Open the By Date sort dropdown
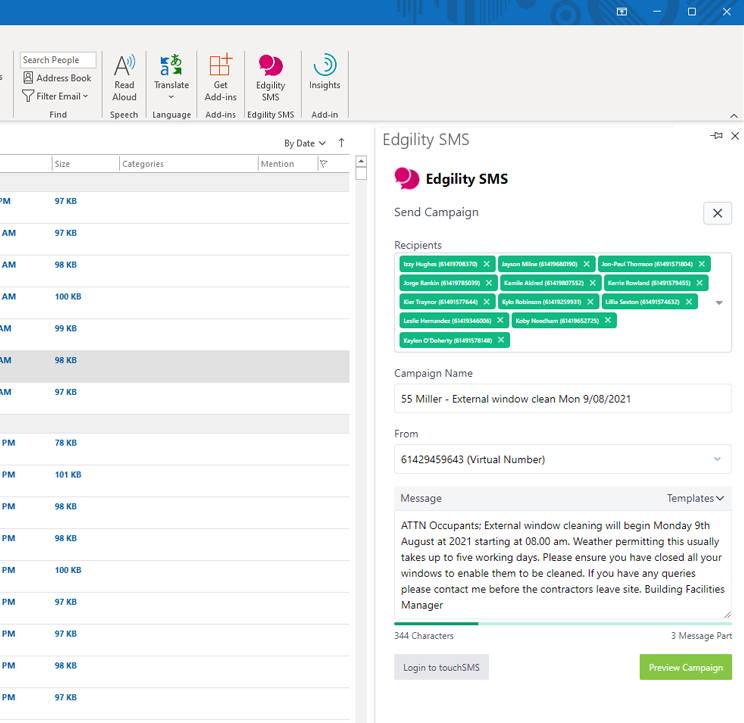This screenshot has height=723, width=744. tap(305, 143)
